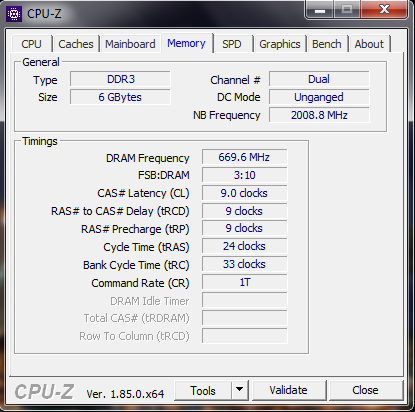415x412 pixels.
Task: Click the memory Type field showing DDR3
Action: (x=120, y=79)
